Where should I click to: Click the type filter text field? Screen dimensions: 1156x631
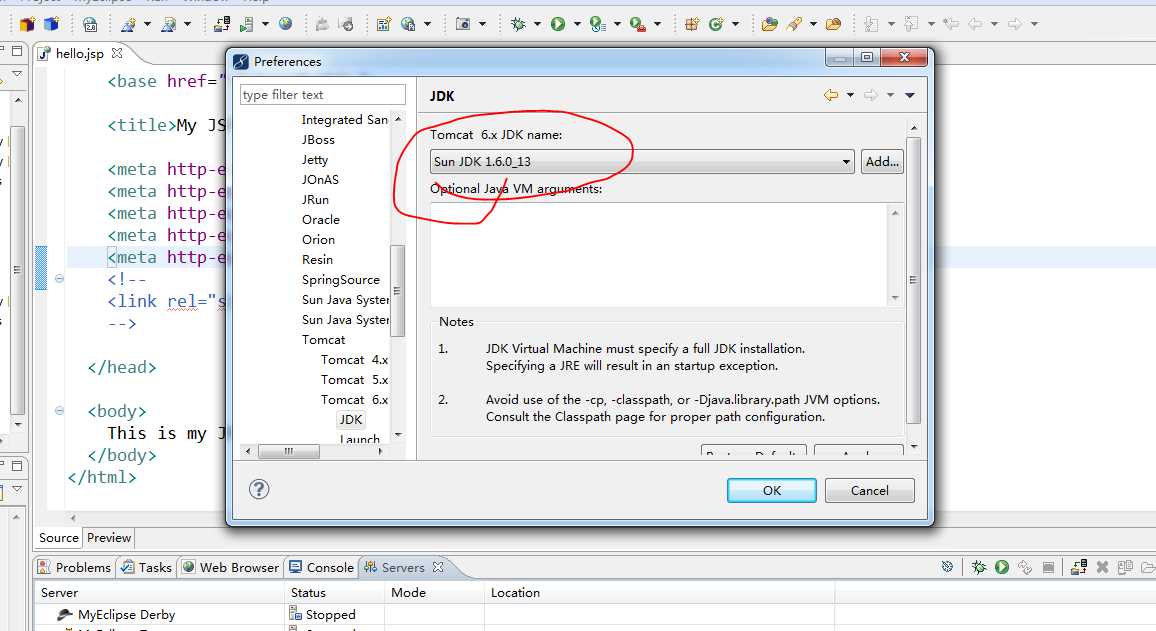(322, 94)
